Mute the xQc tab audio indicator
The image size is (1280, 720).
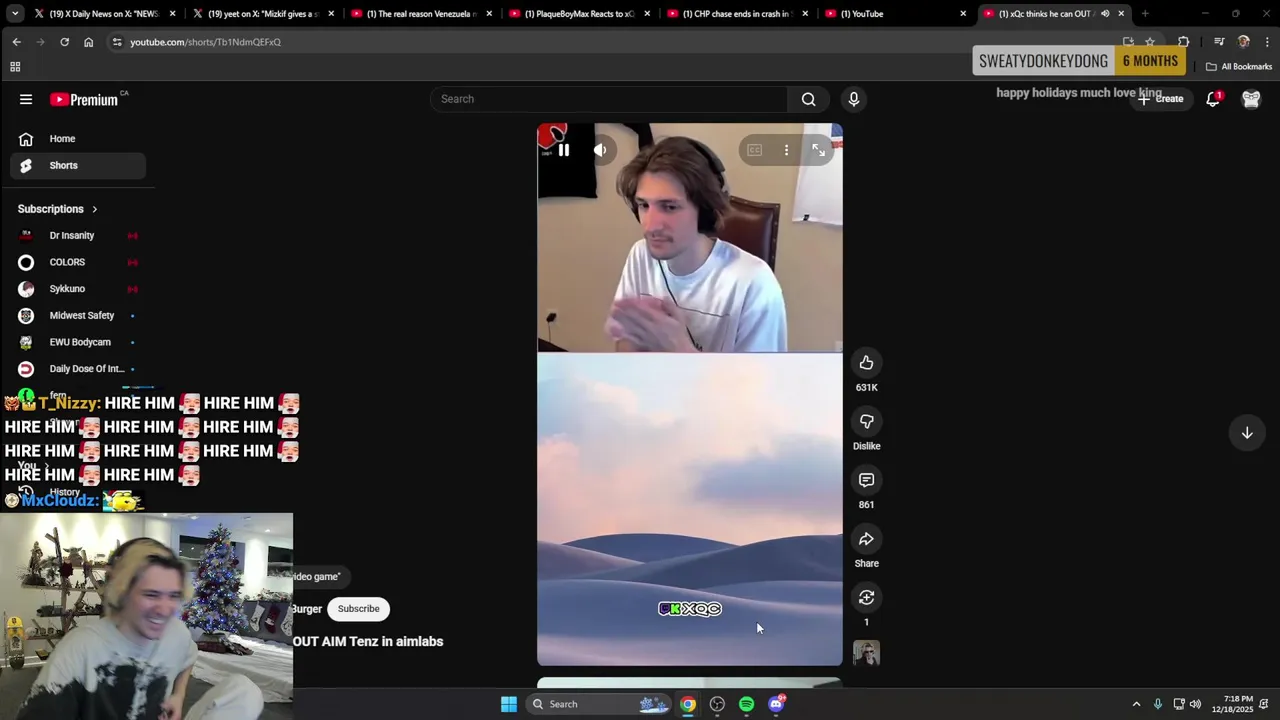point(1104,14)
